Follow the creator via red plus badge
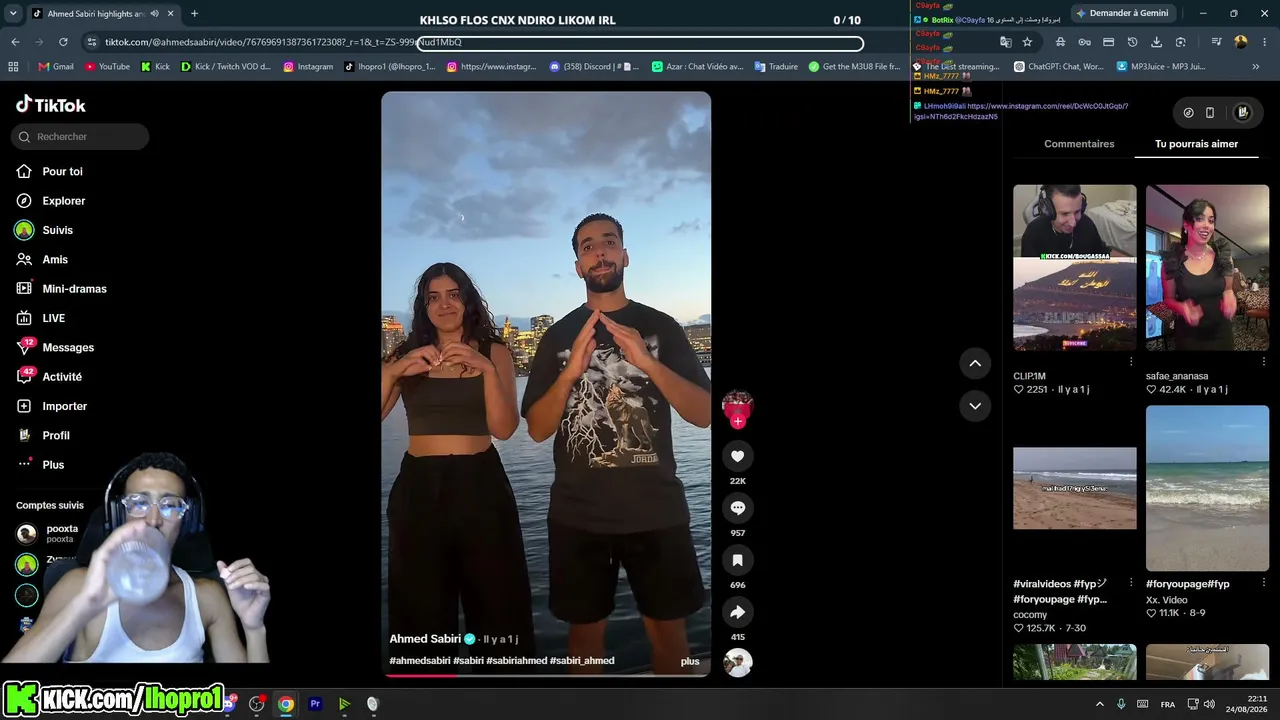Image resolution: width=1280 pixels, height=720 pixels. point(738,422)
